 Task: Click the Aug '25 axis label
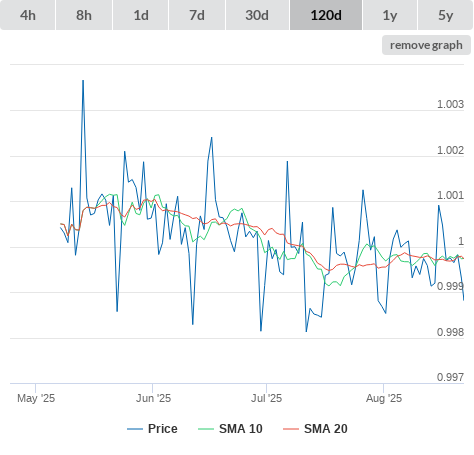click(x=384, y=398)
